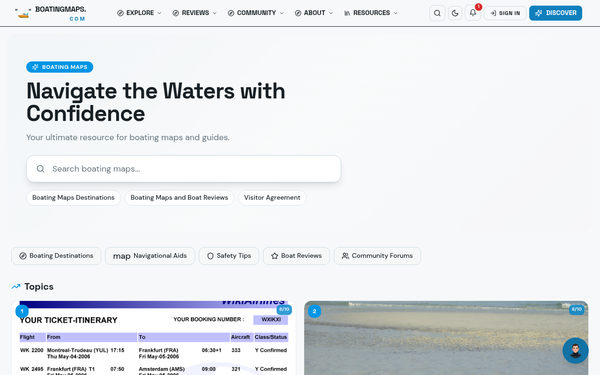Select the Boating Destinations tab

point(56,256)
